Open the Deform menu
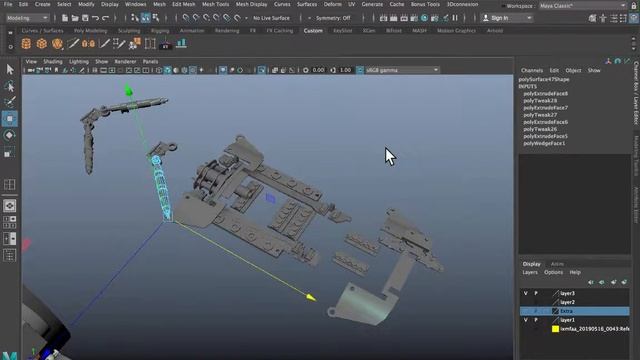Viewport: 640px width, 360px height. (x=332, y=4)
